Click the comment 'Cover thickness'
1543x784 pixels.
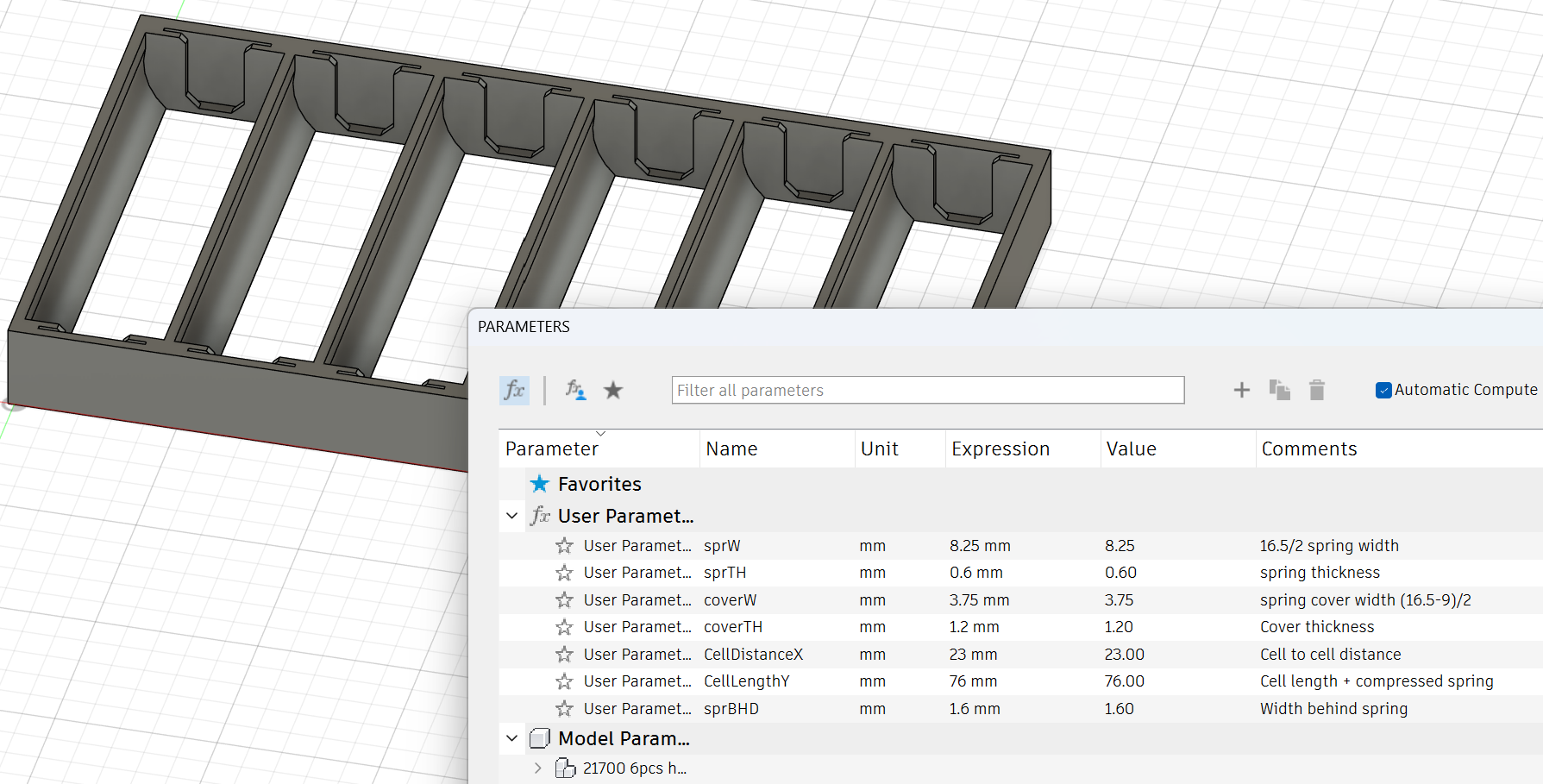(1317, 627)
